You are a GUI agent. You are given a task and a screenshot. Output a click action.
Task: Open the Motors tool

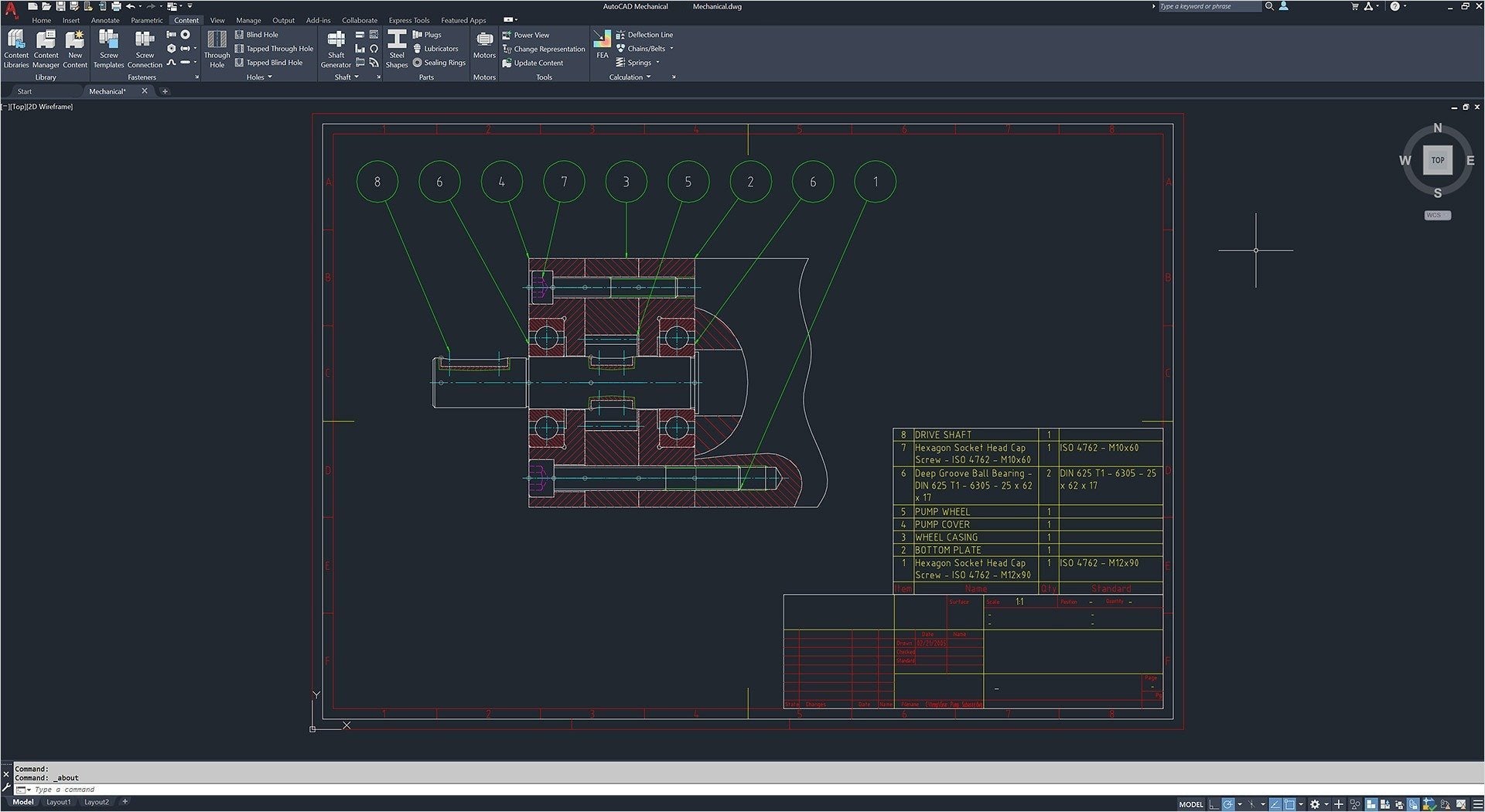(x=484, y=45)
